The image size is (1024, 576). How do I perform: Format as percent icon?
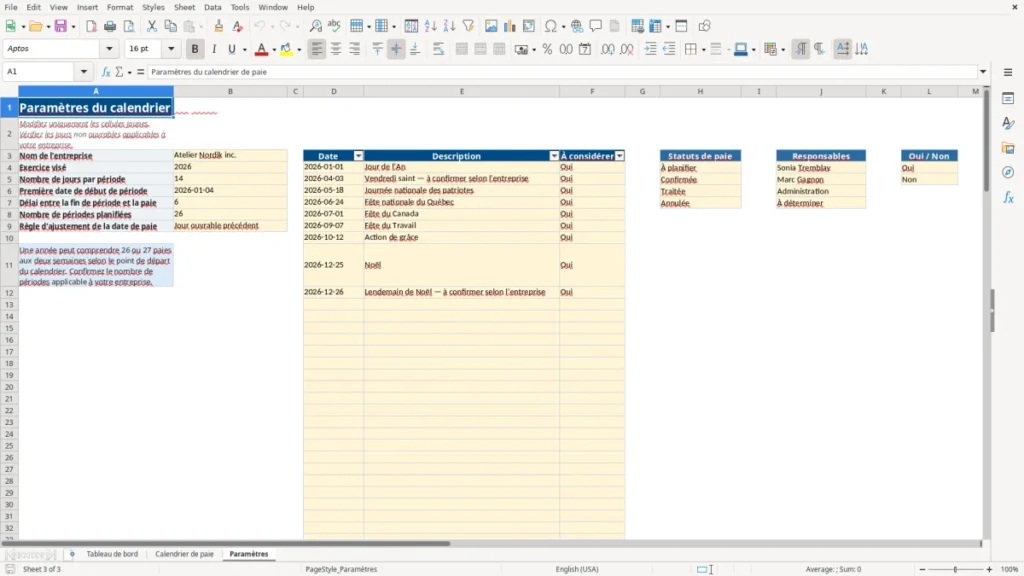[547, 49]
